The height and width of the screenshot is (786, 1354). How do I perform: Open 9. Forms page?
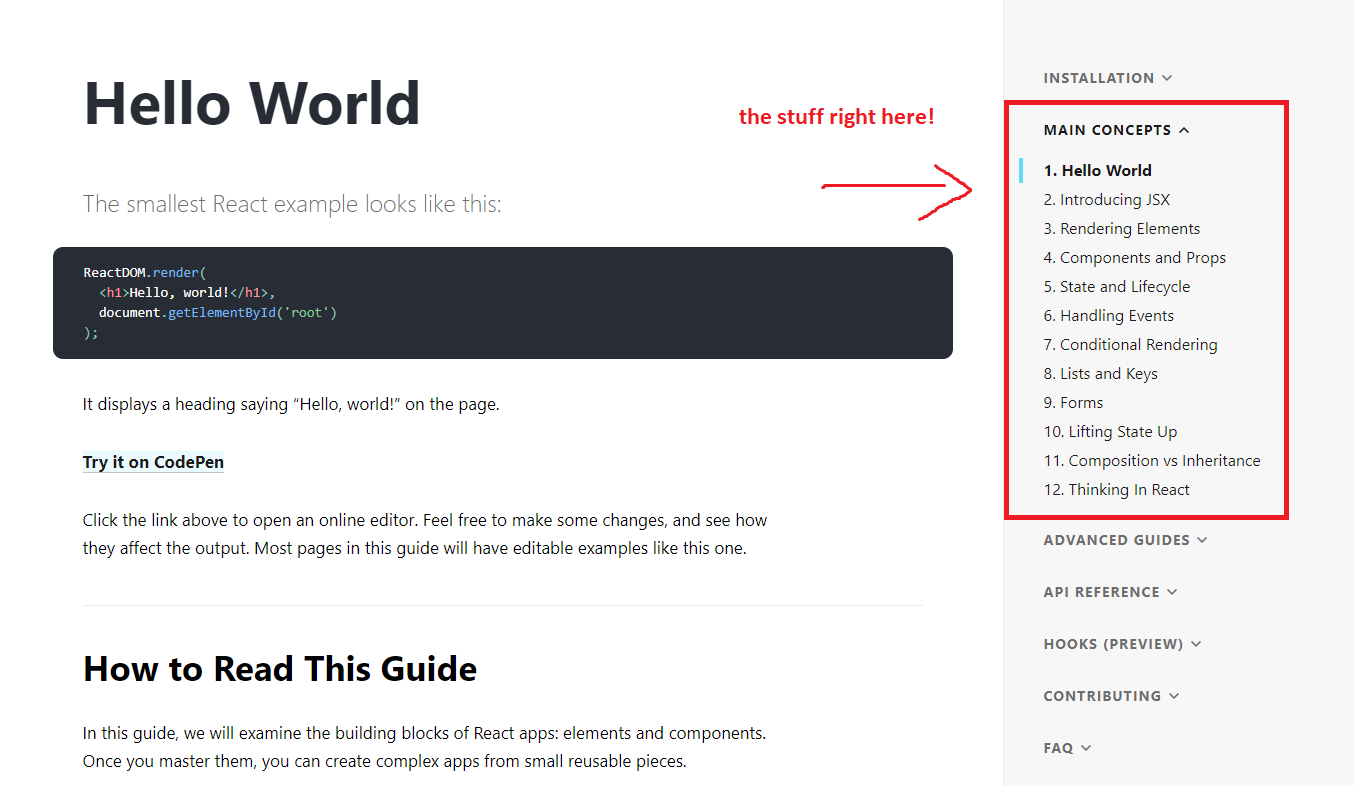tap(1073, 402)
